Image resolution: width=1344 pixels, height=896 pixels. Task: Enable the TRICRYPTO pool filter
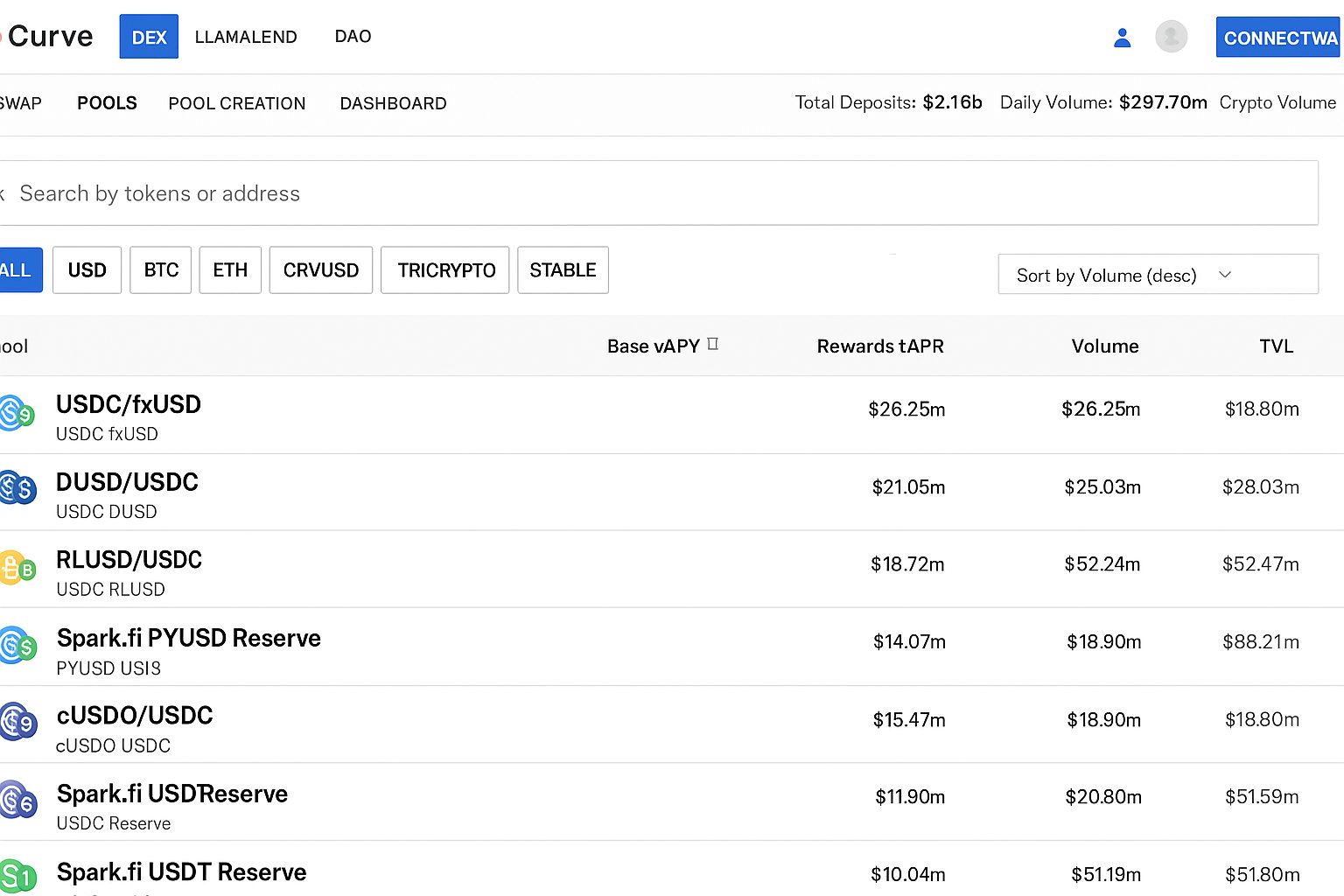(x=445, y=270)
